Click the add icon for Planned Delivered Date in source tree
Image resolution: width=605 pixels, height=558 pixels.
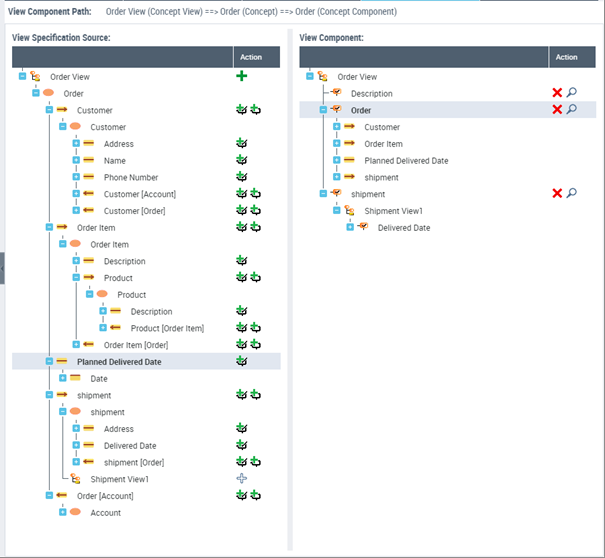[x=241, y=361]
